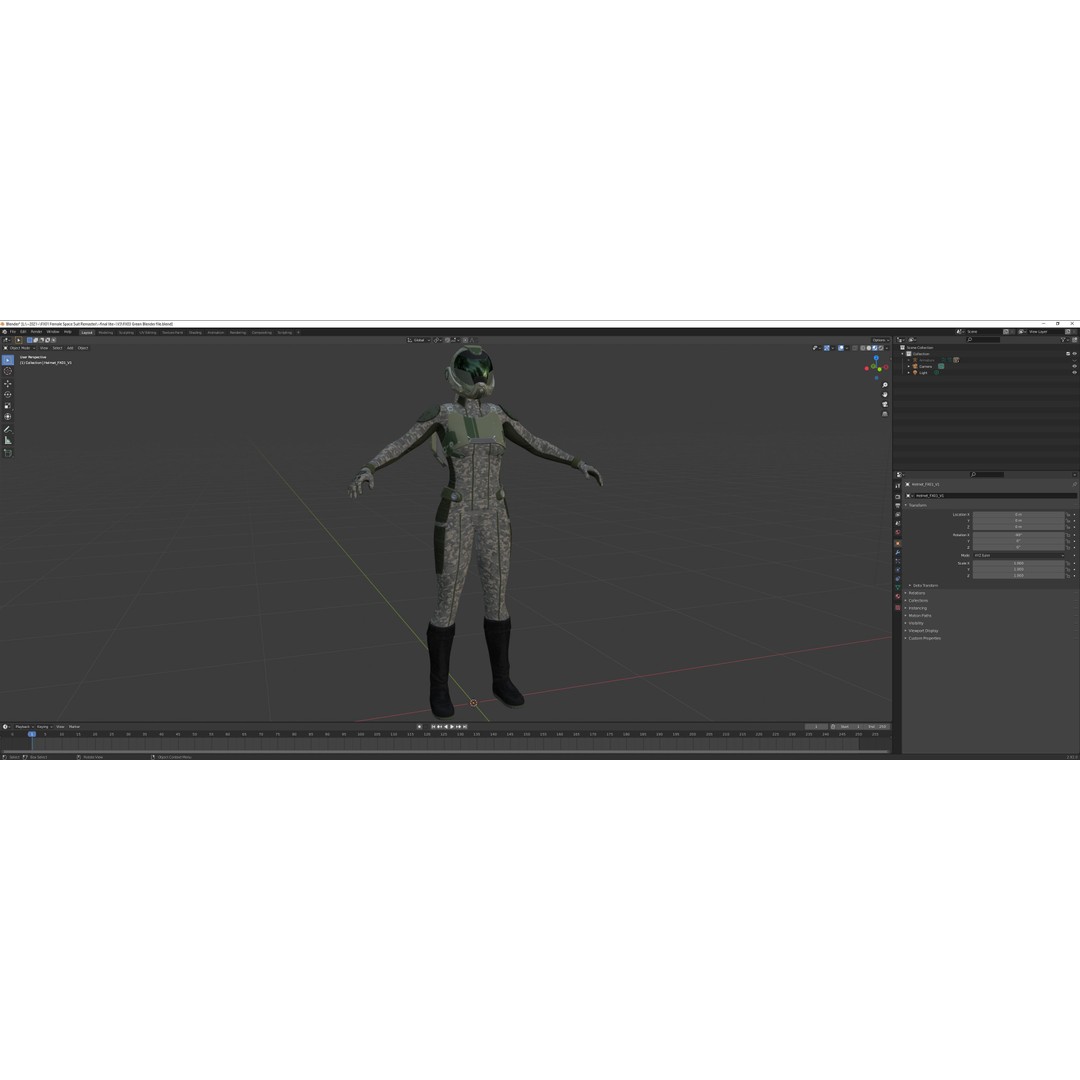
Task: Open the File menu
Action: click(x=12, y=332)
